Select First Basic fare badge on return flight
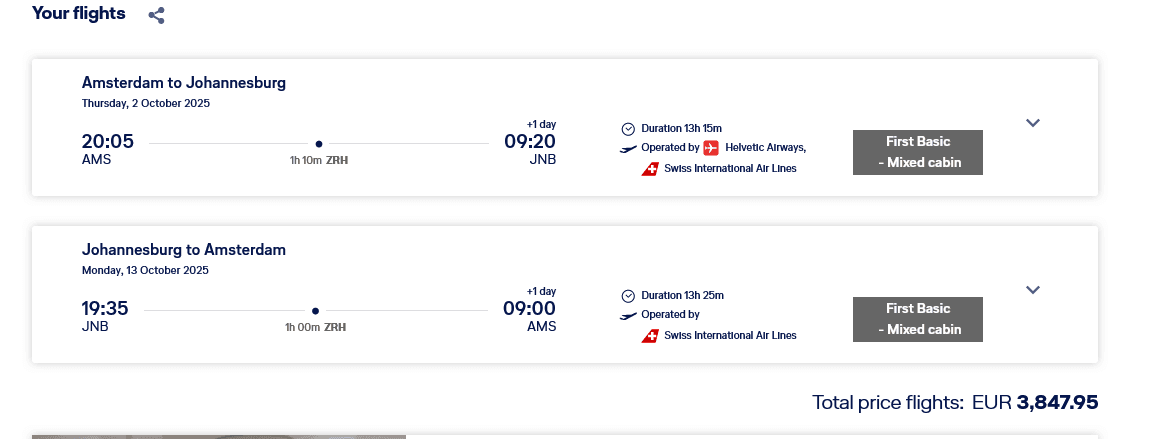This screenshot has height=439, width=1157. click(x=917, y=319)
